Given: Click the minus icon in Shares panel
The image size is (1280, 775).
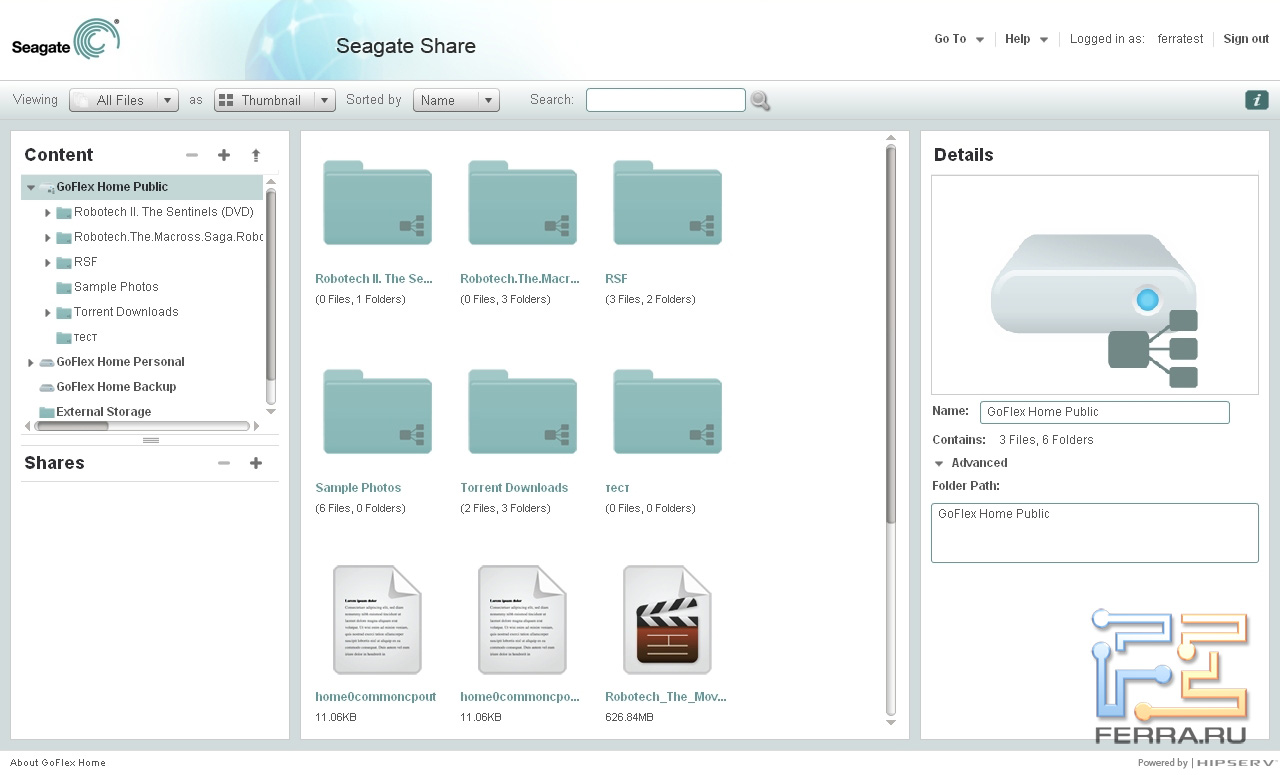Looking at the screenshot, I should [224, 463].
